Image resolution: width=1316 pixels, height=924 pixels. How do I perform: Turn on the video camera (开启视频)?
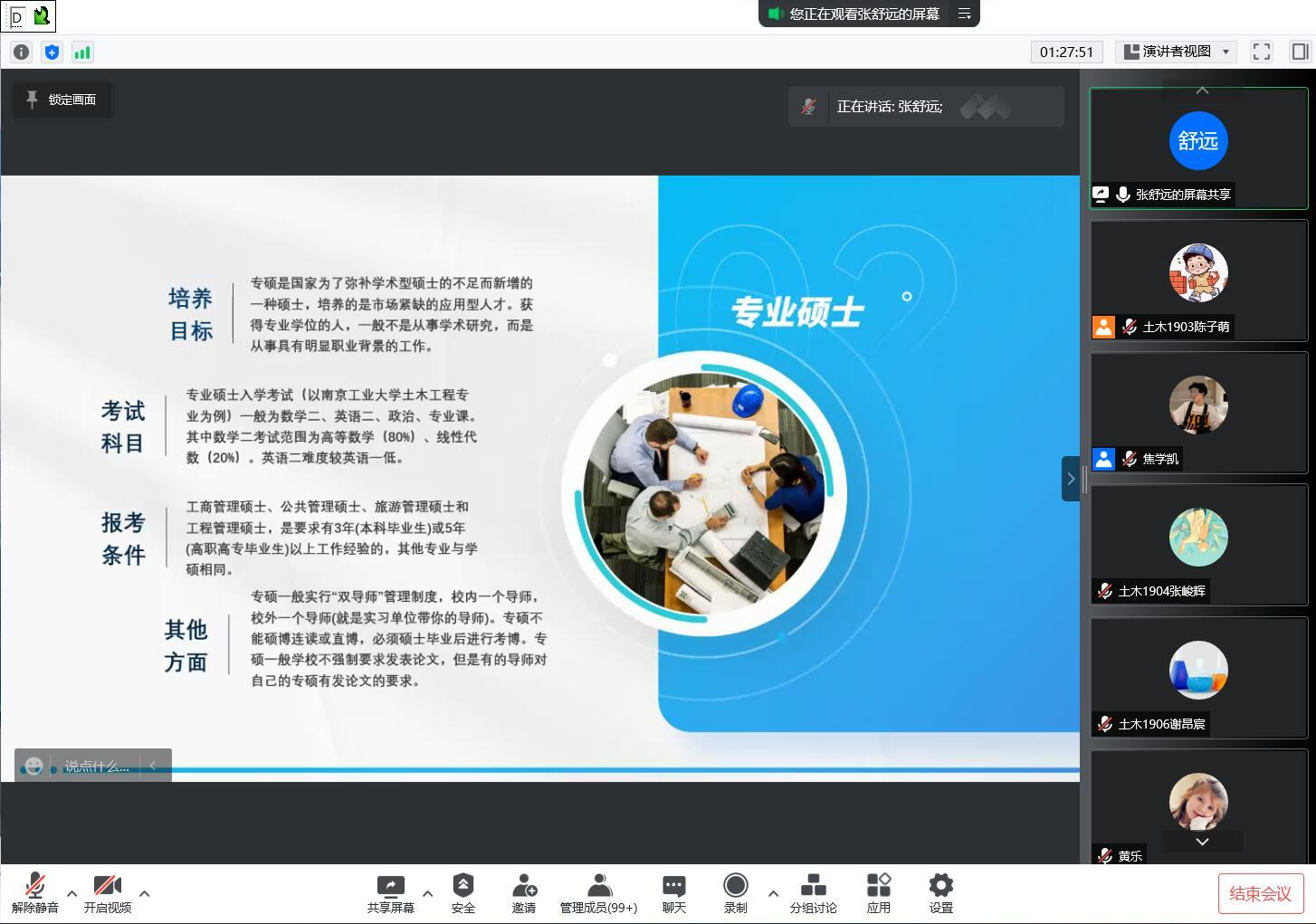coord(107,893)
